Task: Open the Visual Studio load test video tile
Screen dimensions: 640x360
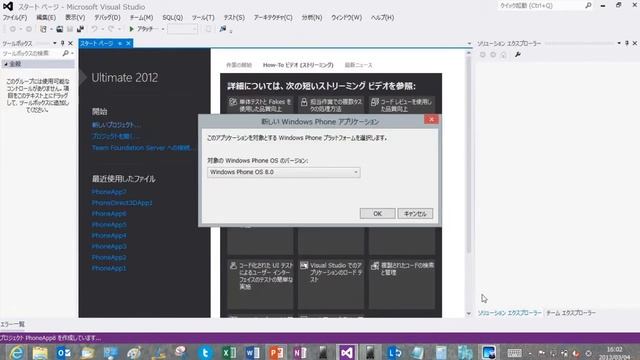Action: pos(331,284)
